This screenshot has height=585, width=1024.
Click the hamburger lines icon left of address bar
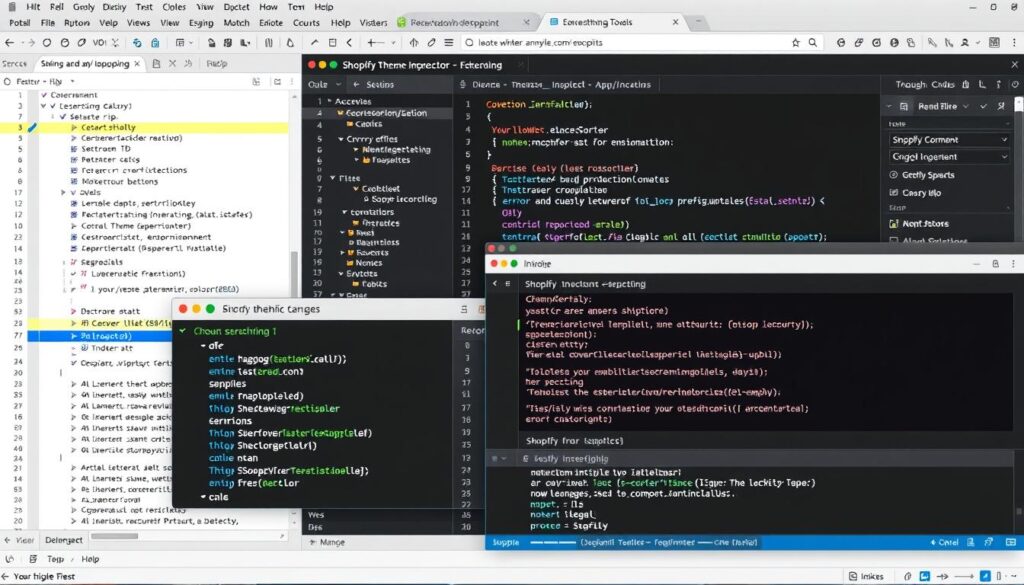point(449,42)
